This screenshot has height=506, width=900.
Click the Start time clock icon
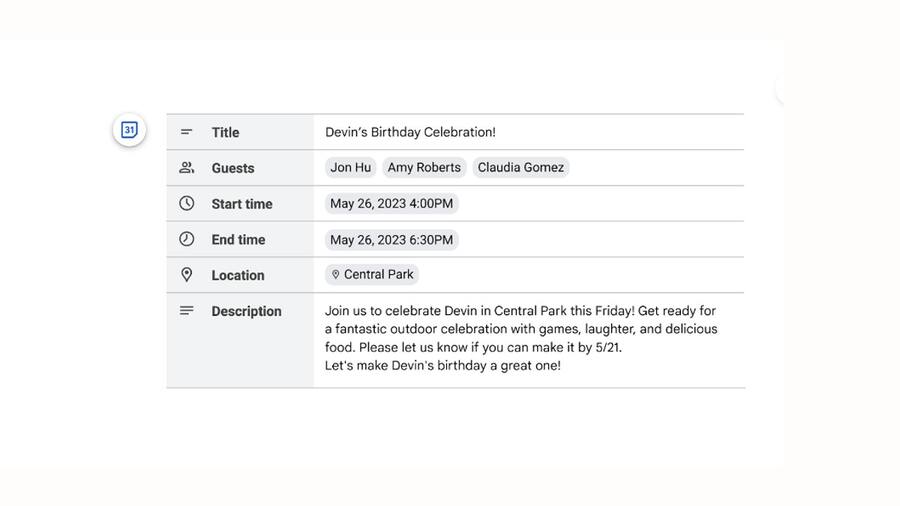pos(187,203)
